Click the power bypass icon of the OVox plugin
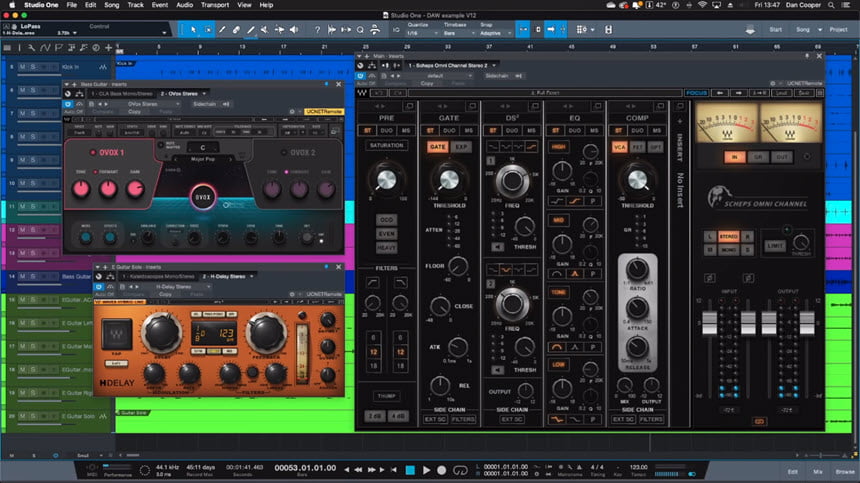Image resolution: width=860 pixels, height=483 pixels. [68, 104]
